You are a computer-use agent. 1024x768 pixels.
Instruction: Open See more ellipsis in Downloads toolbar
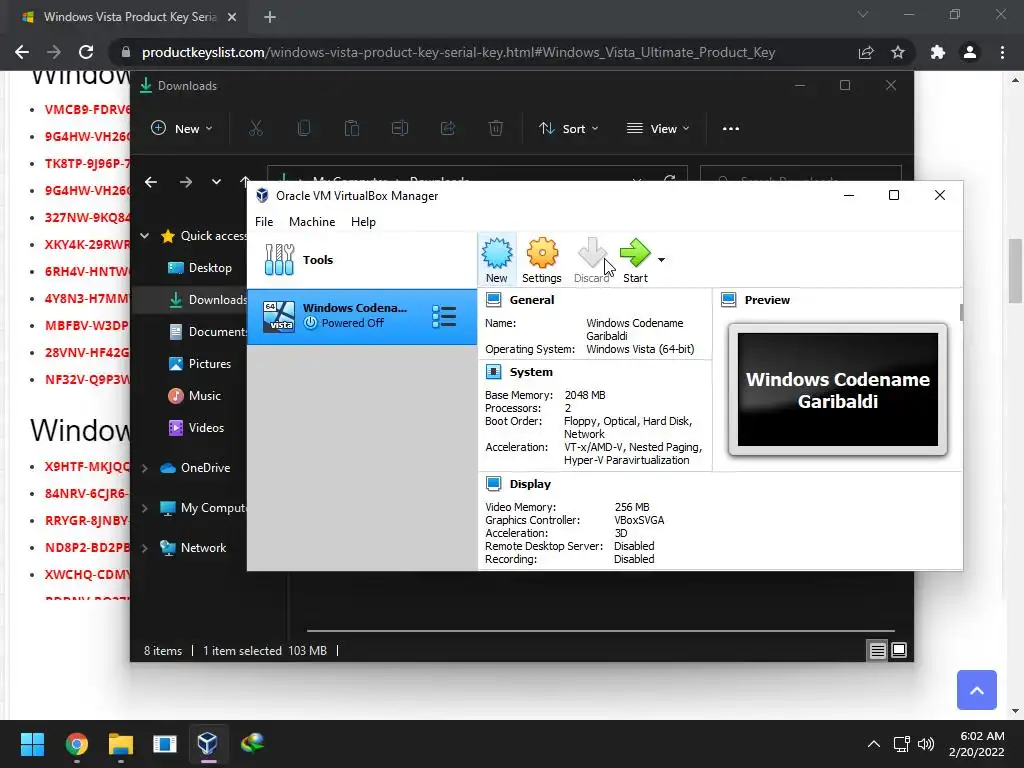tap(731, 129)
